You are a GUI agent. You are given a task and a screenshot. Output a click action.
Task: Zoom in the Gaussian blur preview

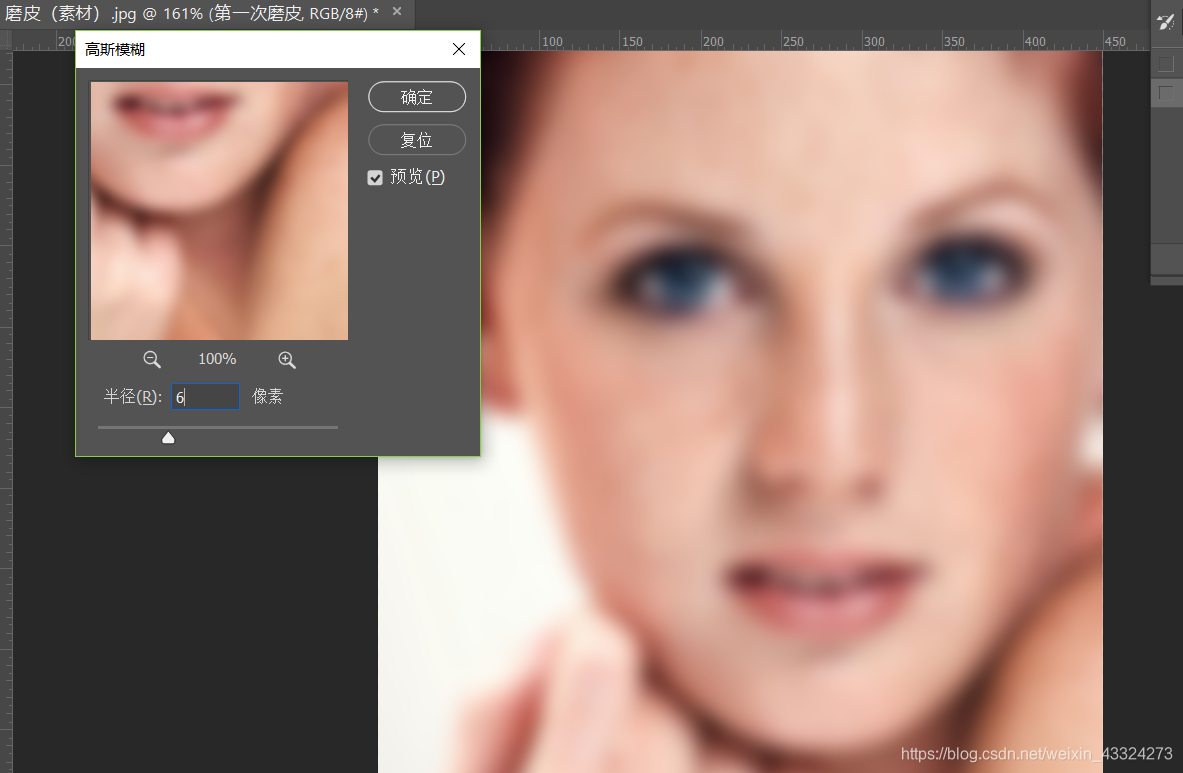click(x=287, y=360)
